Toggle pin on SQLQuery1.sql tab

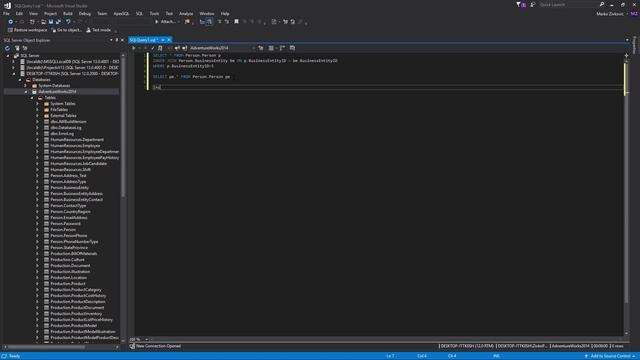pyautogui.click(x=163, y=40)
